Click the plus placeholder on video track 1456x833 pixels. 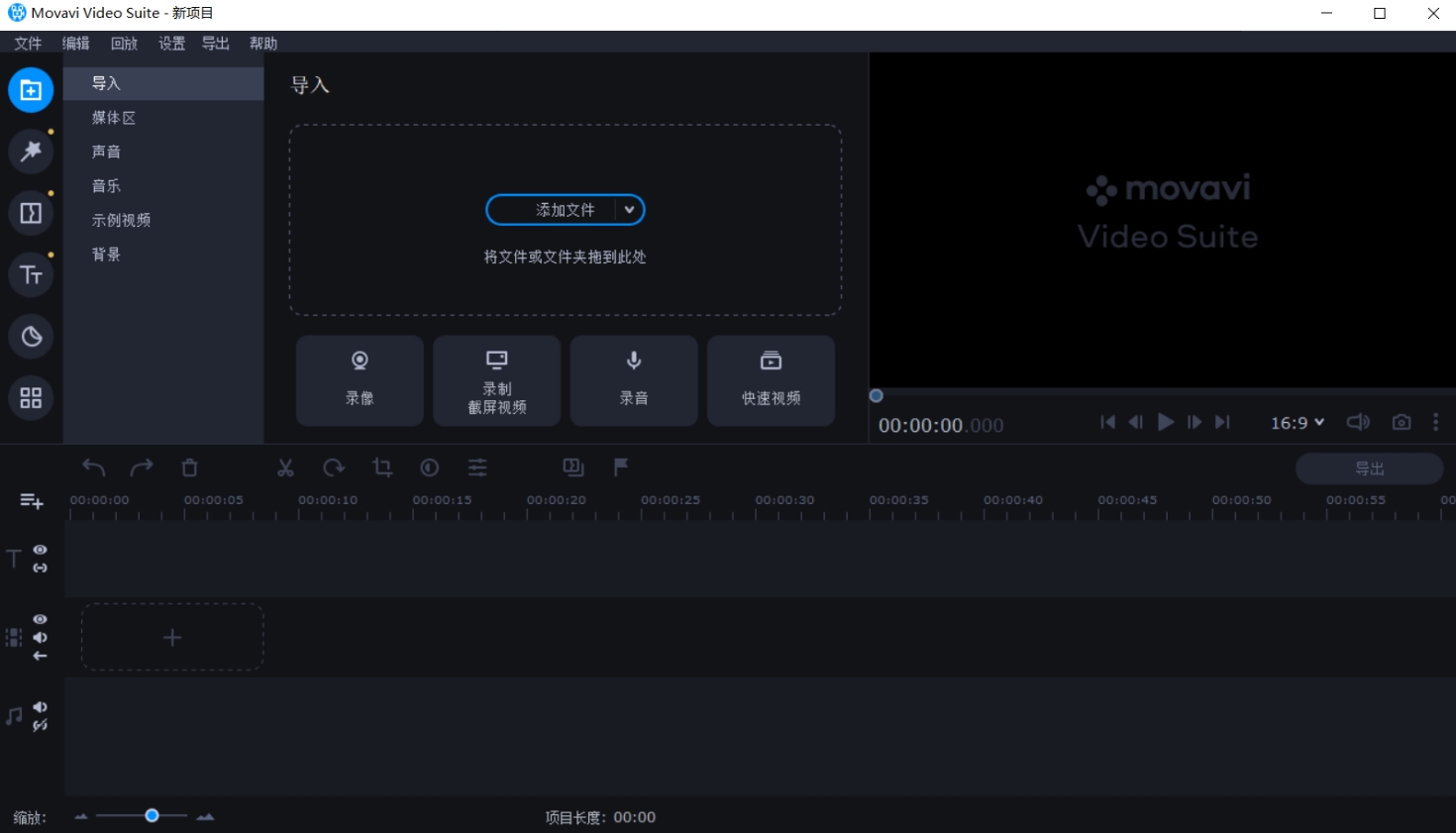tap(172, 637)
